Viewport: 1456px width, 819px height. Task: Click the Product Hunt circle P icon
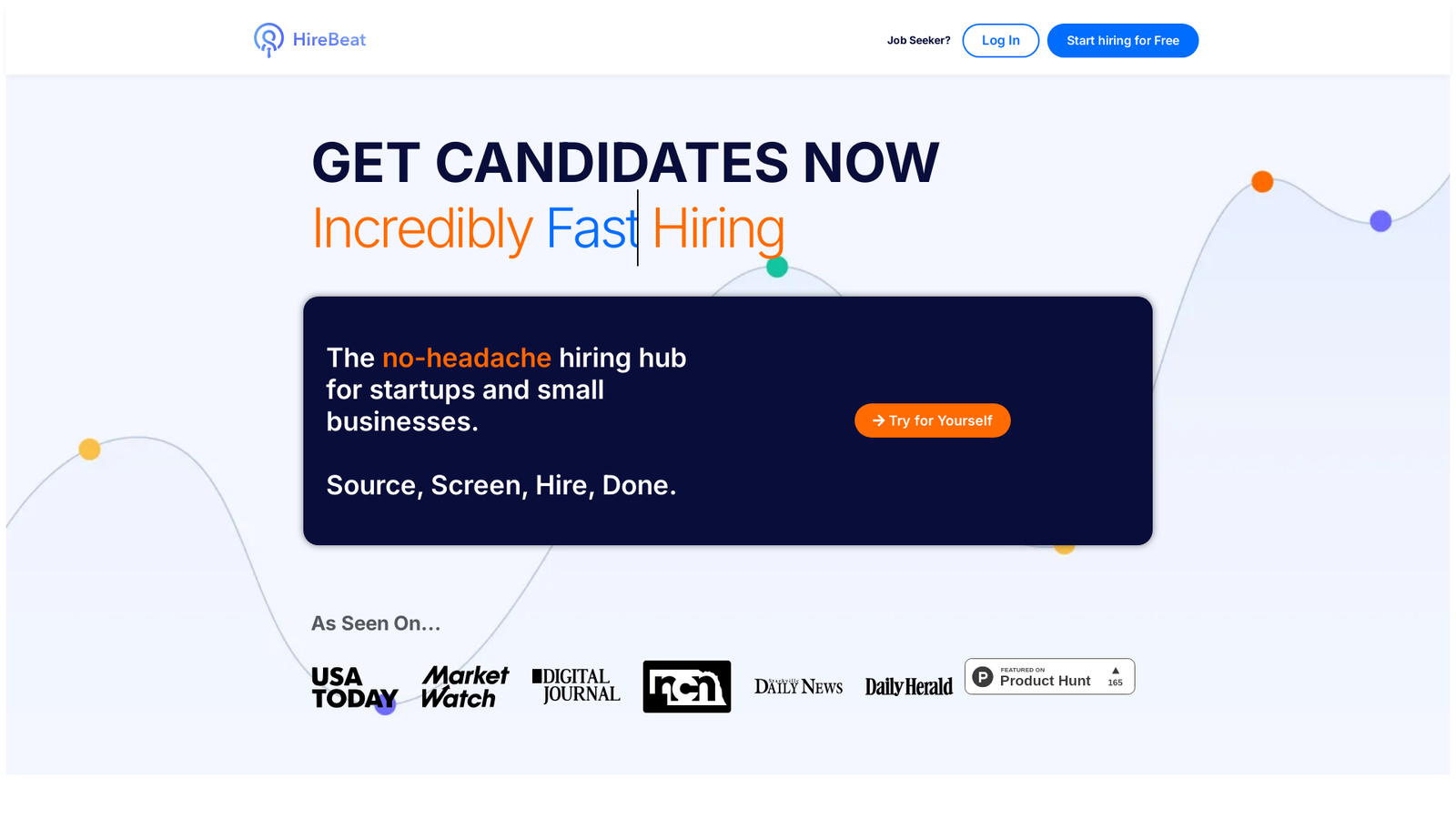(983, 677)
